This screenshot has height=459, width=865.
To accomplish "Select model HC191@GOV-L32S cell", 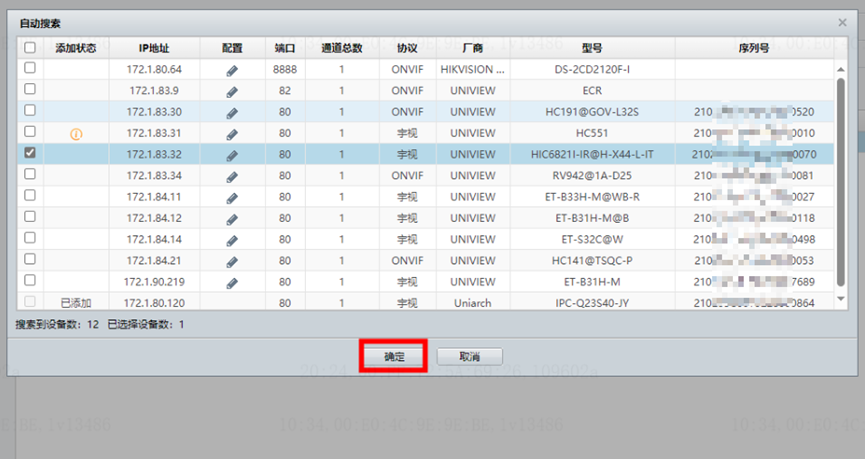I will [x=592, y=112].
